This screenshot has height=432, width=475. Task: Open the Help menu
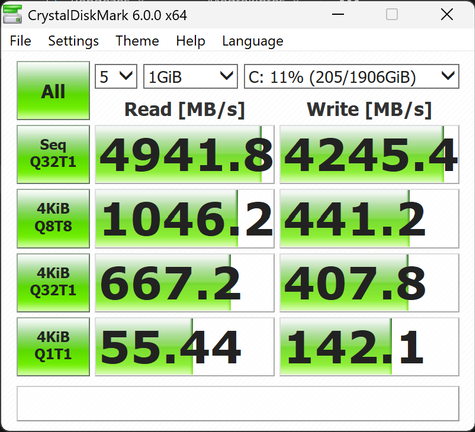click(191, 41)
